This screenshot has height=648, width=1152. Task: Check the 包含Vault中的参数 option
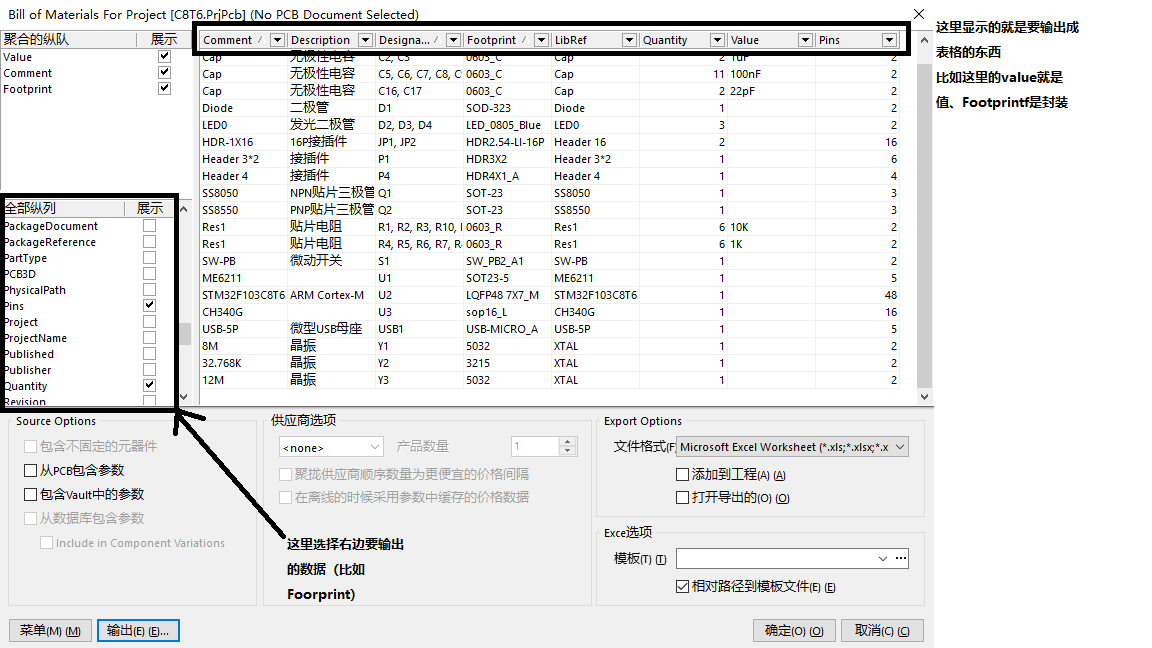(31, 494)
